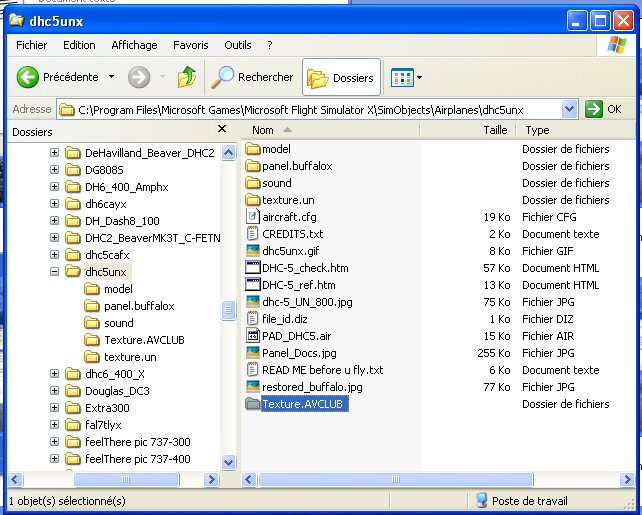Screen dimensions: 642x515
Task: Open the ? help menu
Action: click(x=269, y=45)
